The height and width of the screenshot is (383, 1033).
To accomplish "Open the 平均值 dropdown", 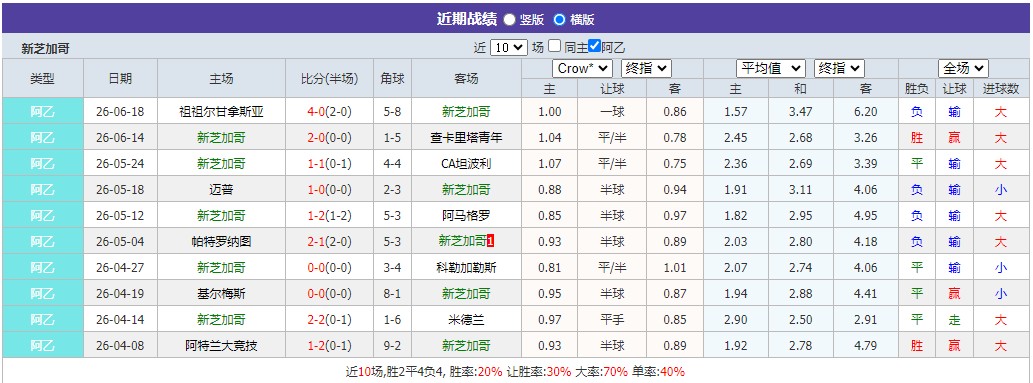I will (x=771, y=69).
